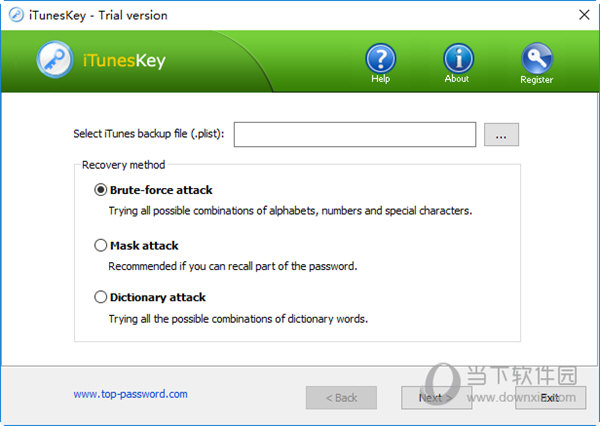Click the About label in header
Viewport: 600px width, 426px height.
457,79
